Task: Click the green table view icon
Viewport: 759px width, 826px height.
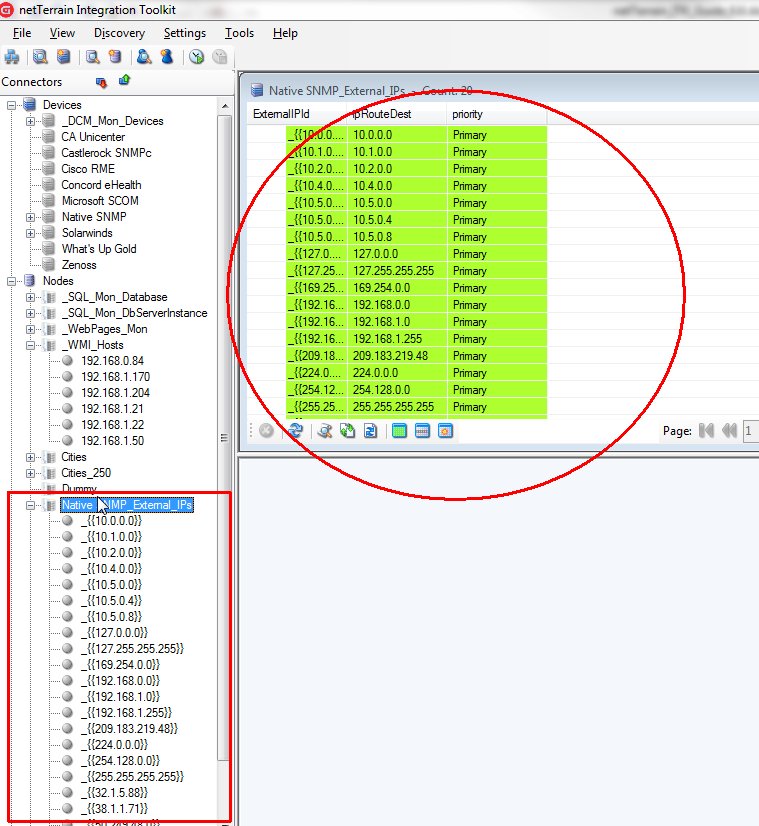Action: (x=399, y=431)
